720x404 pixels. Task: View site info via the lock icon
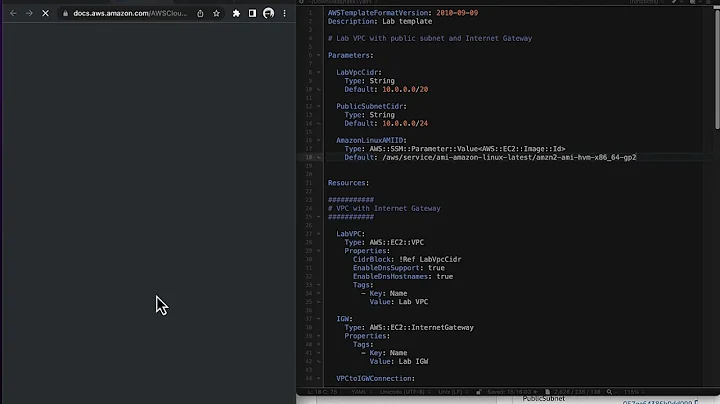point(65,13)
